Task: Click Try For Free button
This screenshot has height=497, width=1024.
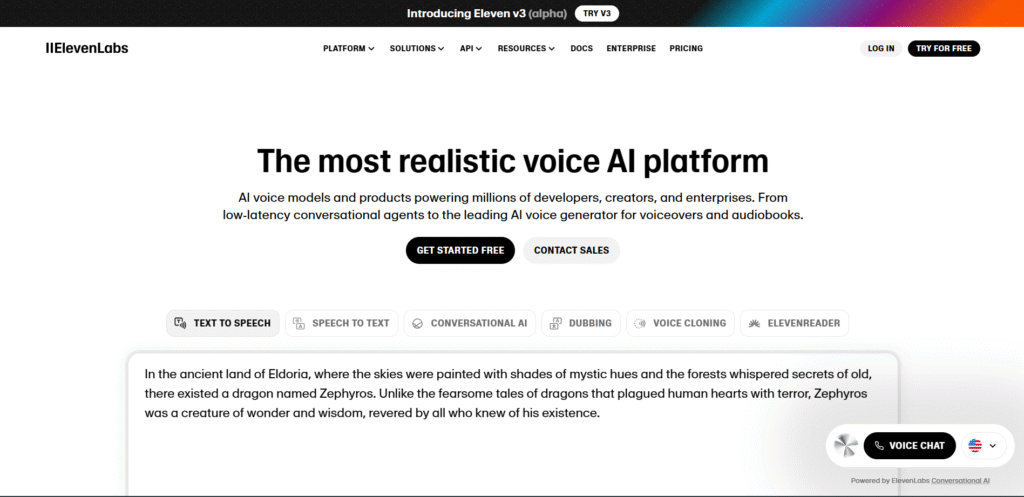Action: 944,48
